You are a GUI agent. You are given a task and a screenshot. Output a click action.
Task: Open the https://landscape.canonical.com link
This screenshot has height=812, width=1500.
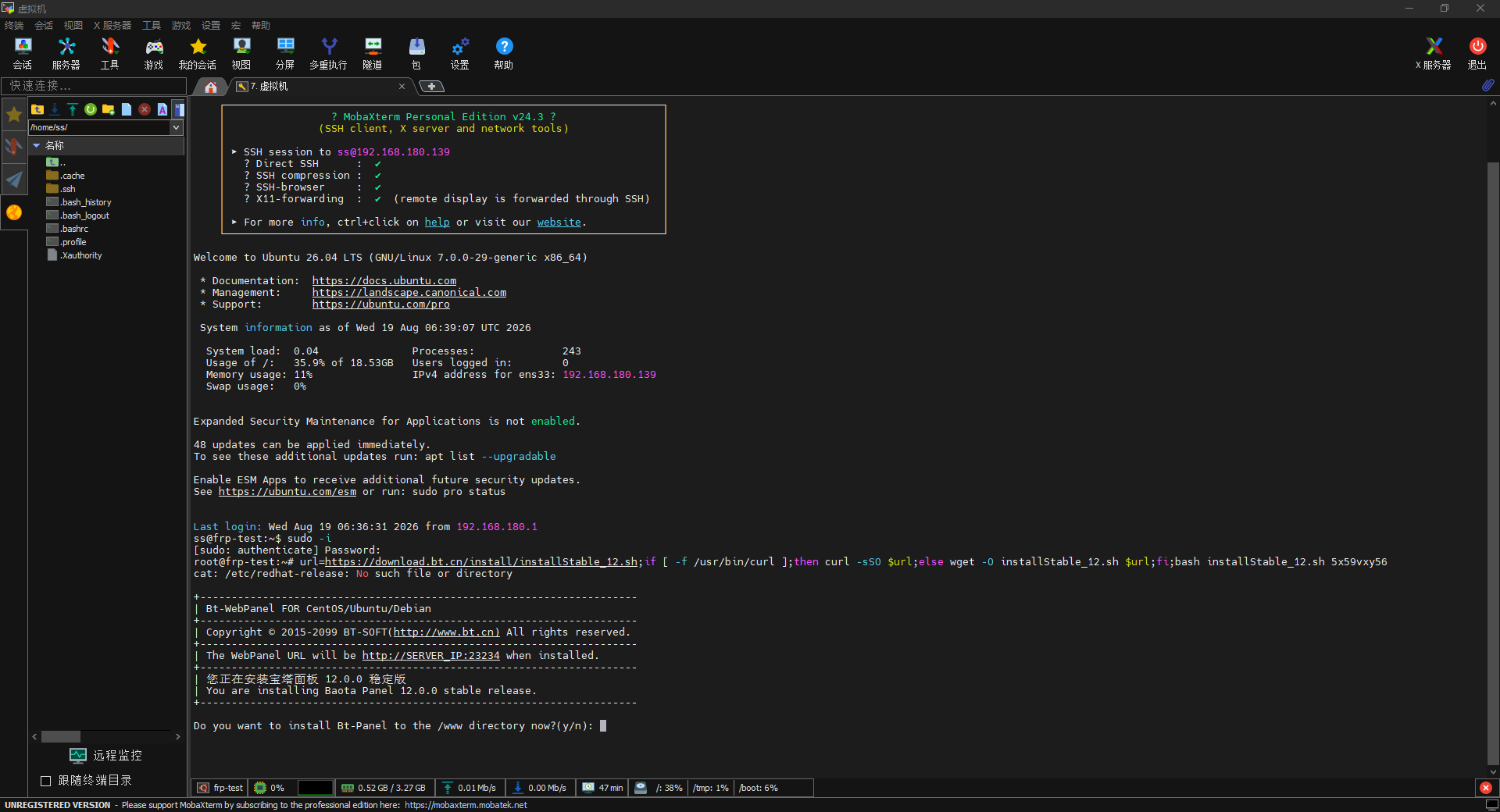(409, 293)
